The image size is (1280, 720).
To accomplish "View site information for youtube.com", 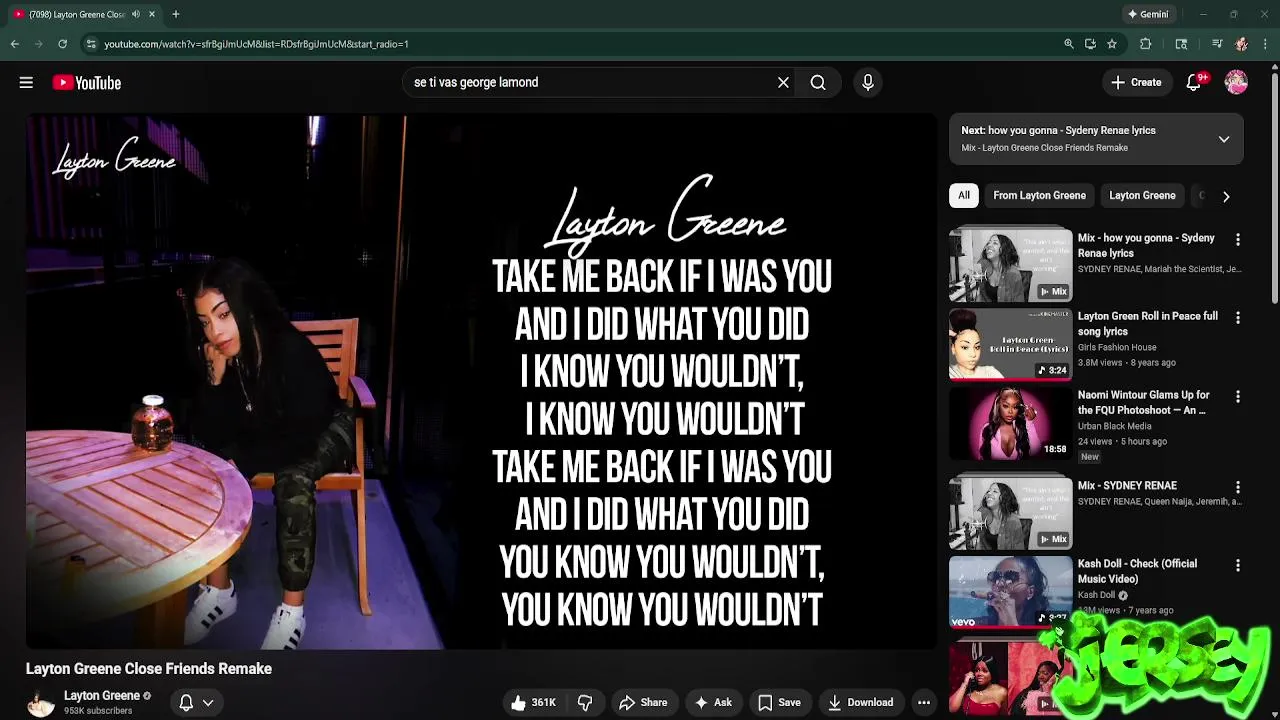I will [91, 44].
